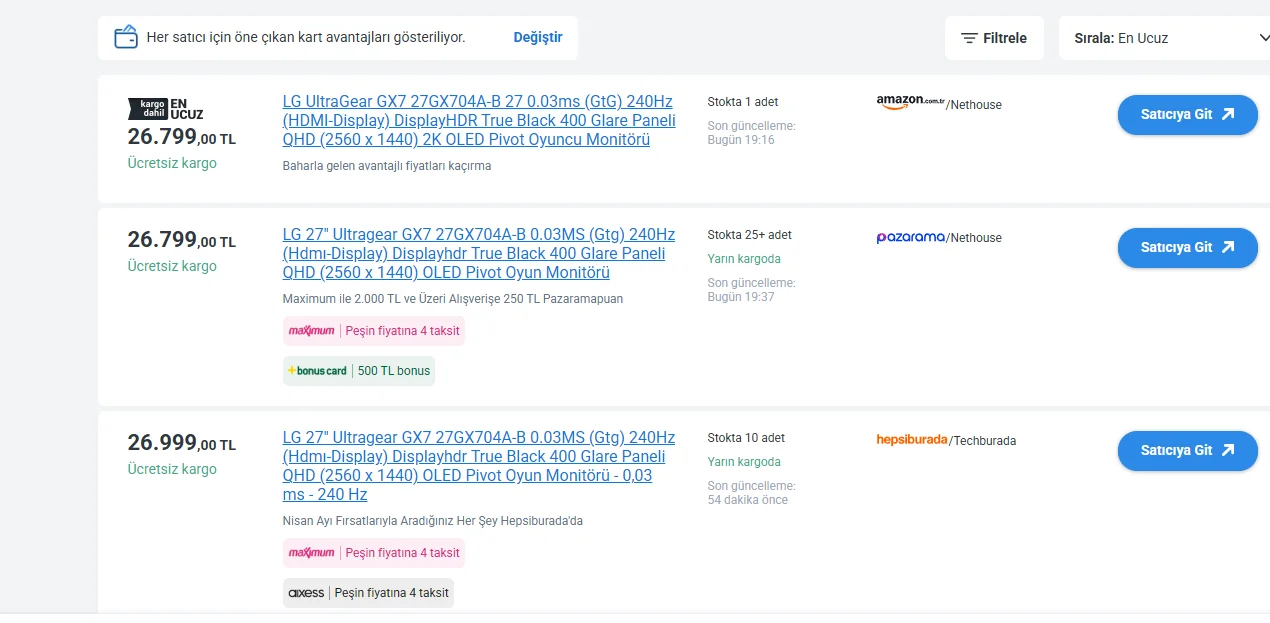Click the Stokta 1 adet text

click(743, 102)
